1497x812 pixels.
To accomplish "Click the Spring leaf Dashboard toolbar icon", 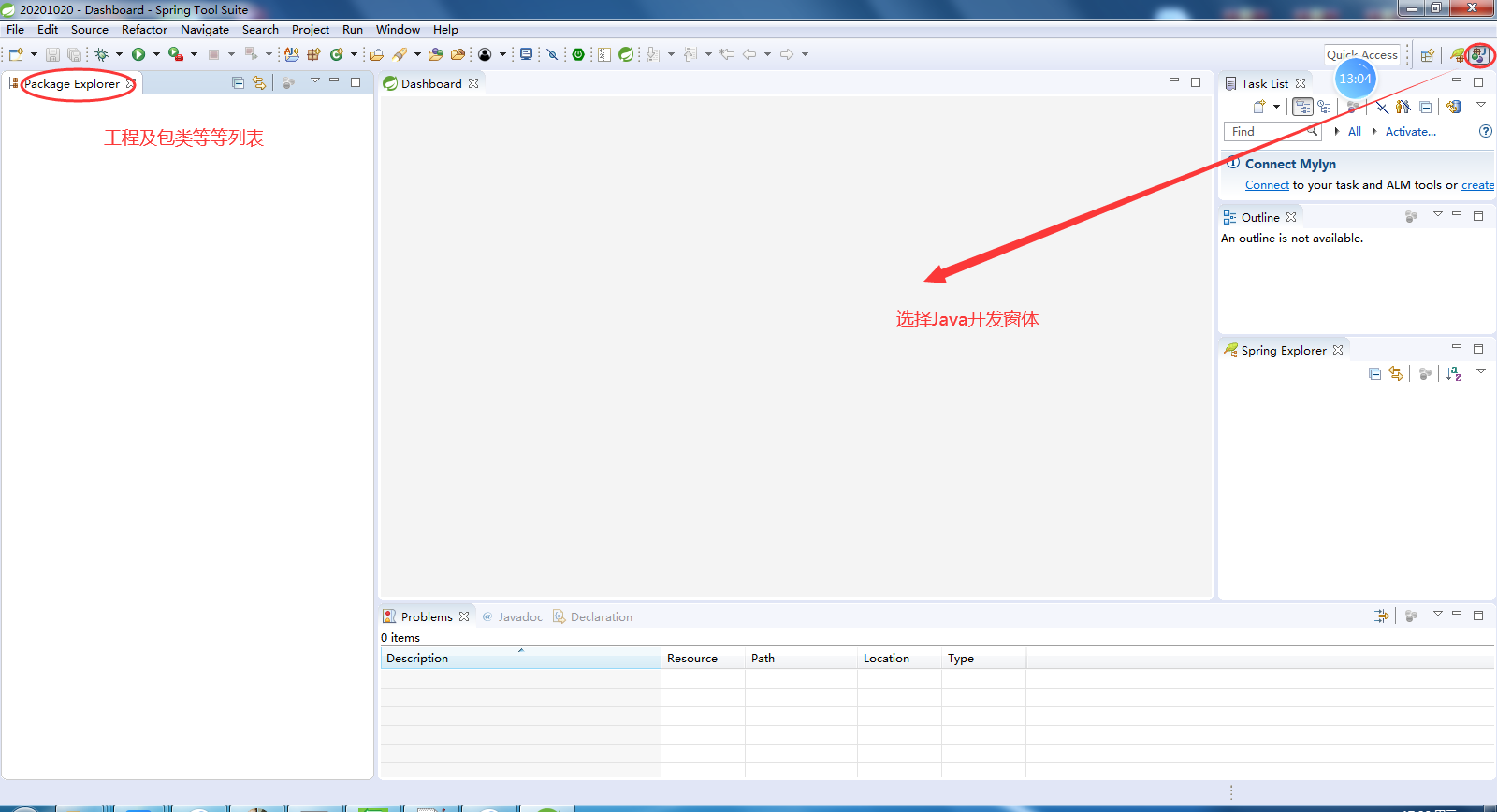I will click(626, 54).
